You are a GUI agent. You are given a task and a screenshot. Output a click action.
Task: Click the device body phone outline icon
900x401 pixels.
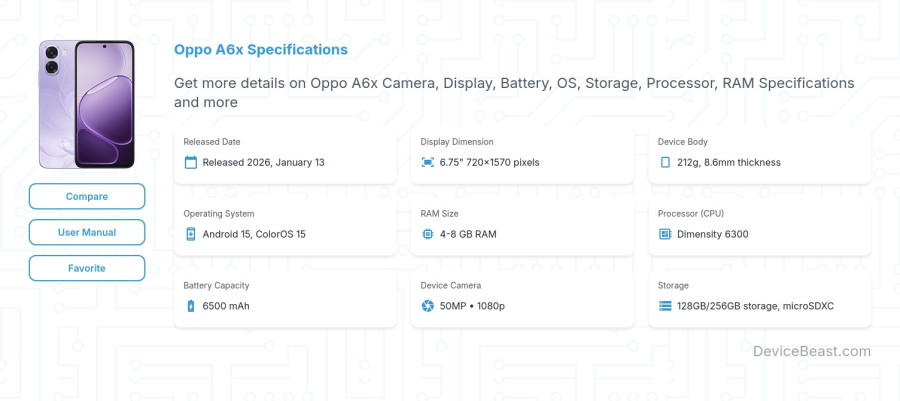pos(665,162)
